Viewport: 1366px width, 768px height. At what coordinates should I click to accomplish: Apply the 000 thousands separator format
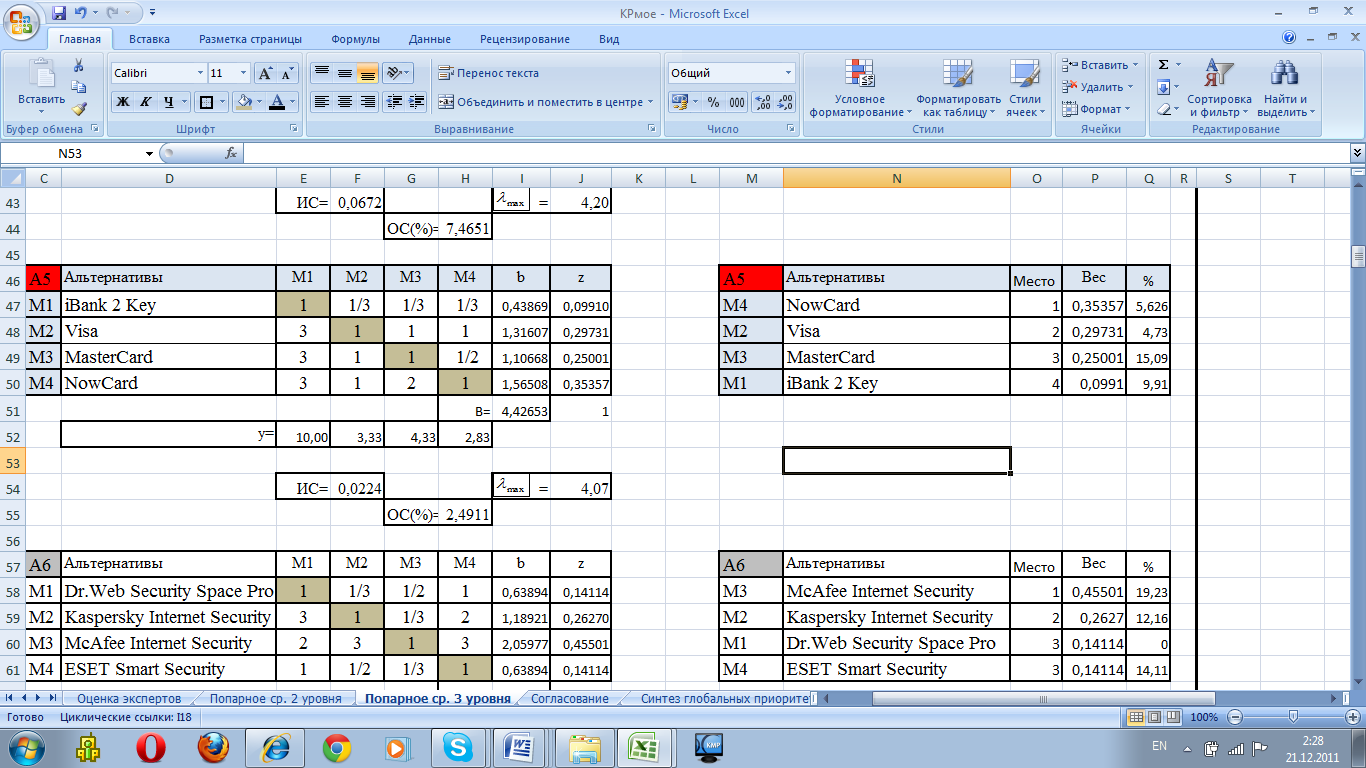click(737, 102)
